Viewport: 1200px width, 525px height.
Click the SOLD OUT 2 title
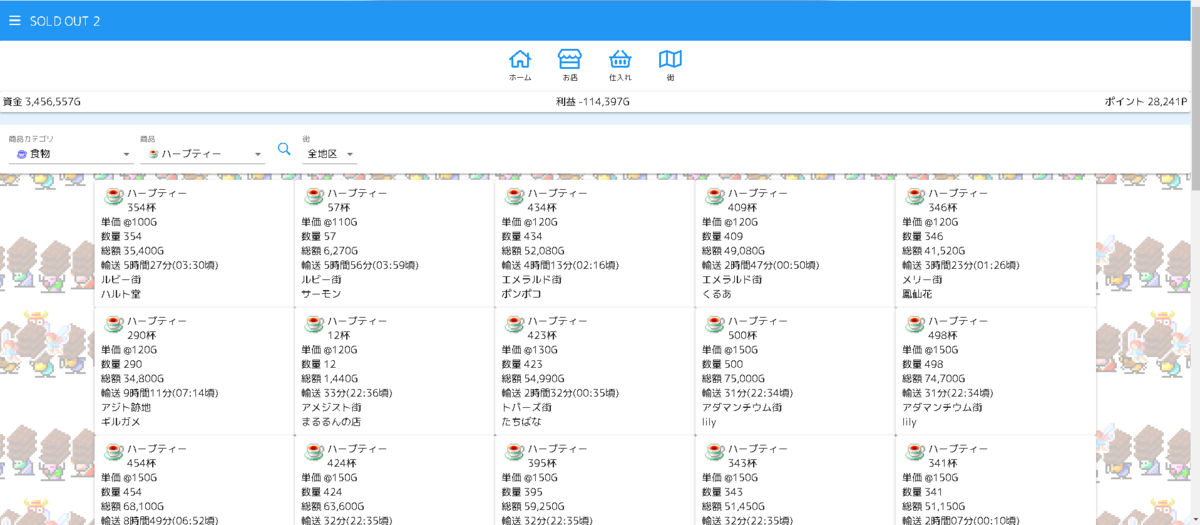click(64, 21)
